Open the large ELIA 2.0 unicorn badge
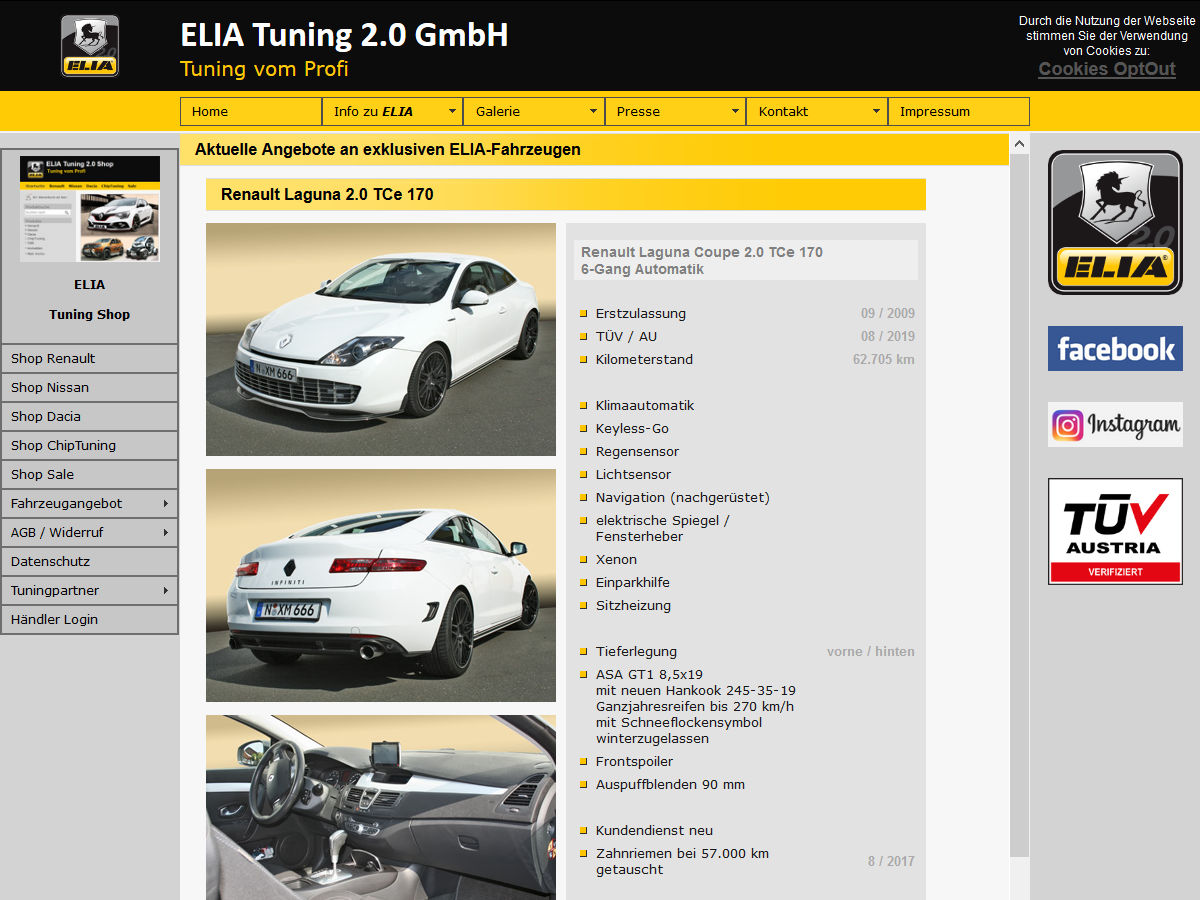Viewport: 1200px width, 900px height. (x=1115, y=223)
